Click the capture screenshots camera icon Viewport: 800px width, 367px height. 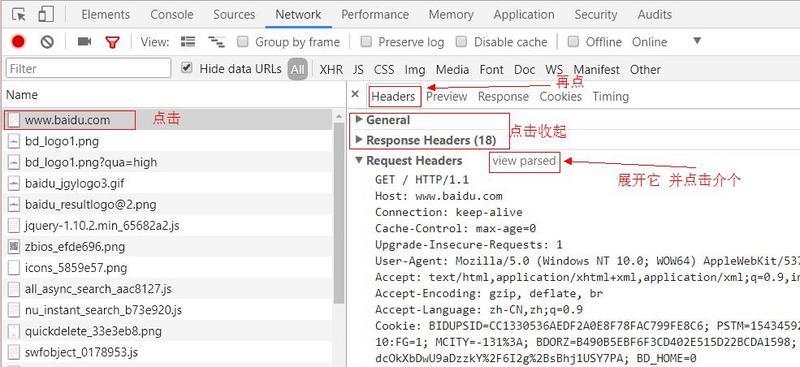point(84,42)
